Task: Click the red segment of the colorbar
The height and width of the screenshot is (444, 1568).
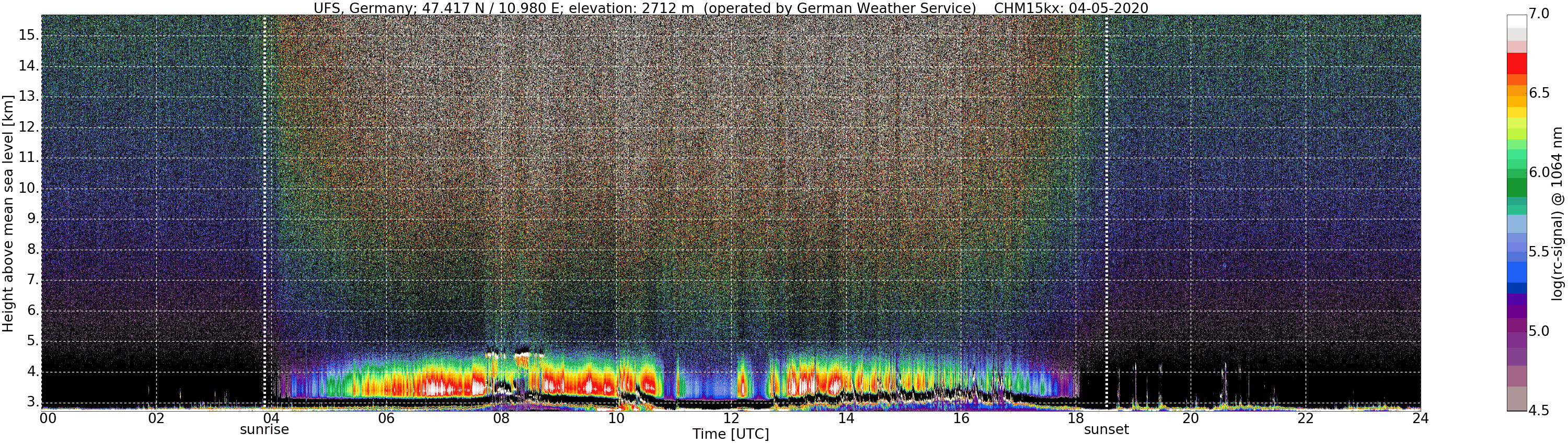Action: point(1517,64)
